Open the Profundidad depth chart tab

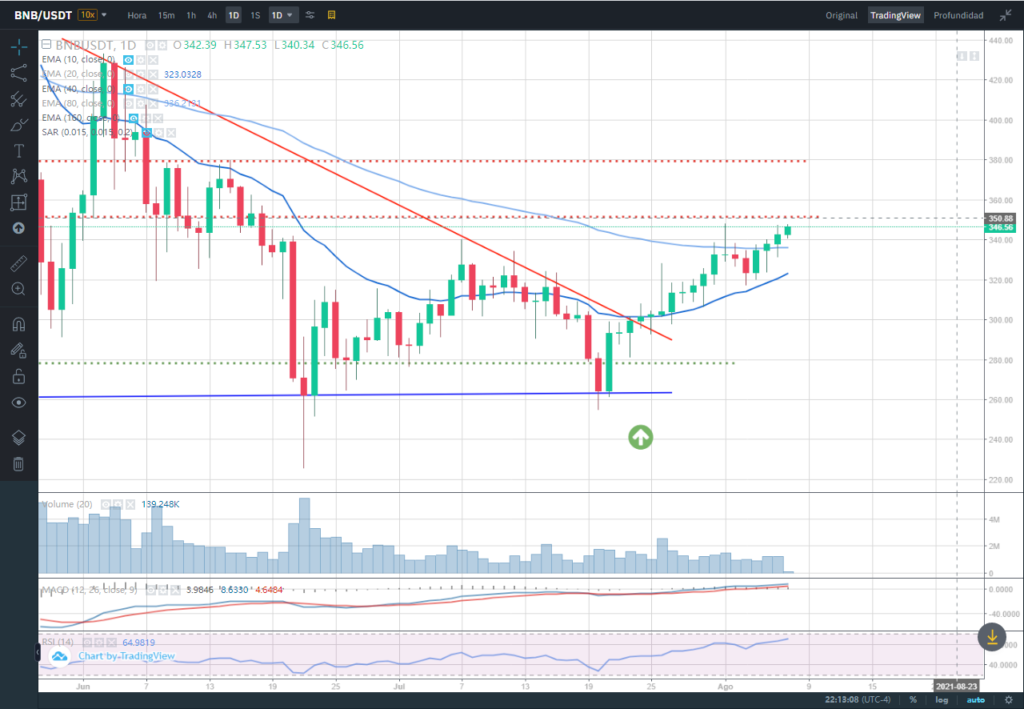coord(958,15)
